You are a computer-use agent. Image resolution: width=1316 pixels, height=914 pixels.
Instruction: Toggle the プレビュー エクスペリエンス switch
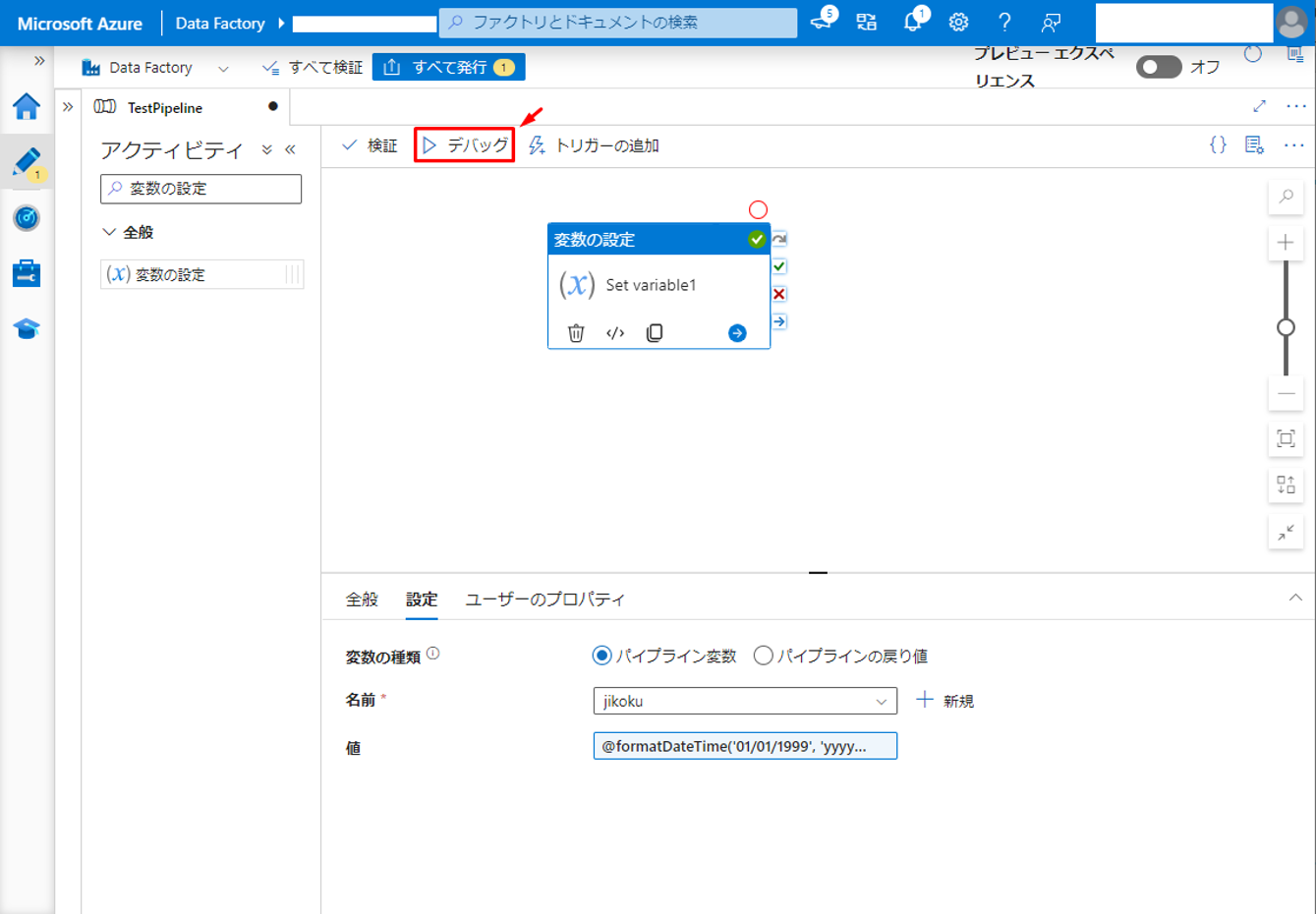point(1158,67)
